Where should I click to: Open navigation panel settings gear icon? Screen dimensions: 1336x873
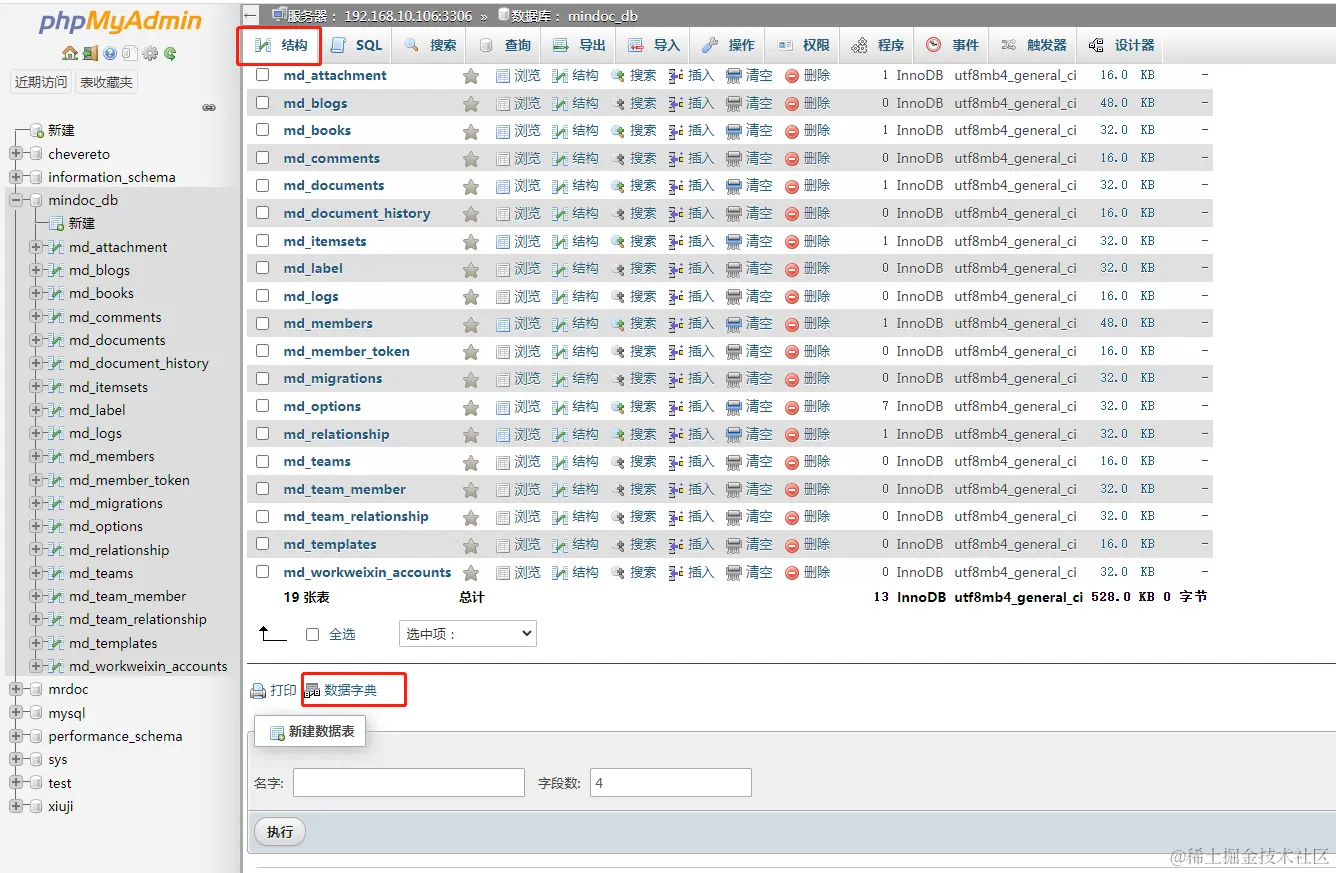click(150, 53)
